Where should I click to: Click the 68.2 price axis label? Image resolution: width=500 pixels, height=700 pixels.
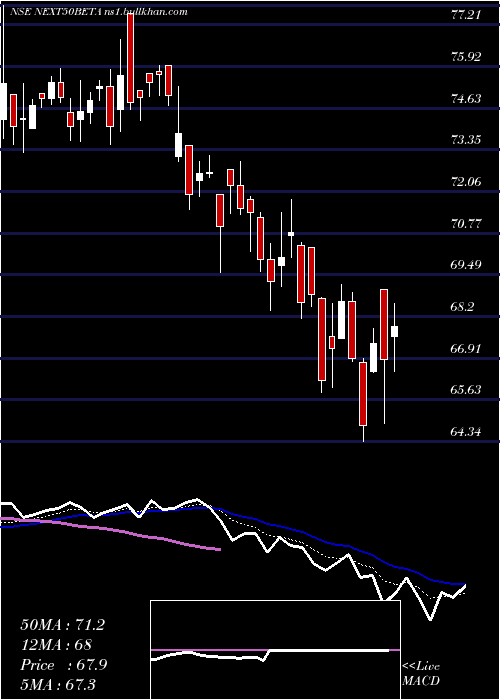coord(462,307)
